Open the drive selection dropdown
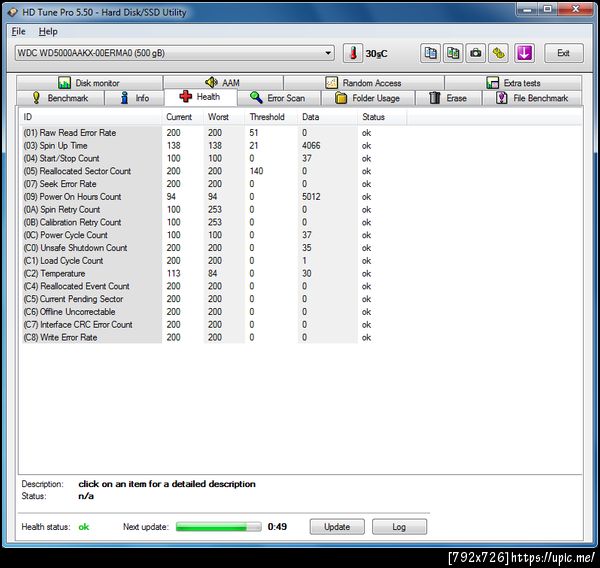The image size is (600, 568). (x=174, y=53)
